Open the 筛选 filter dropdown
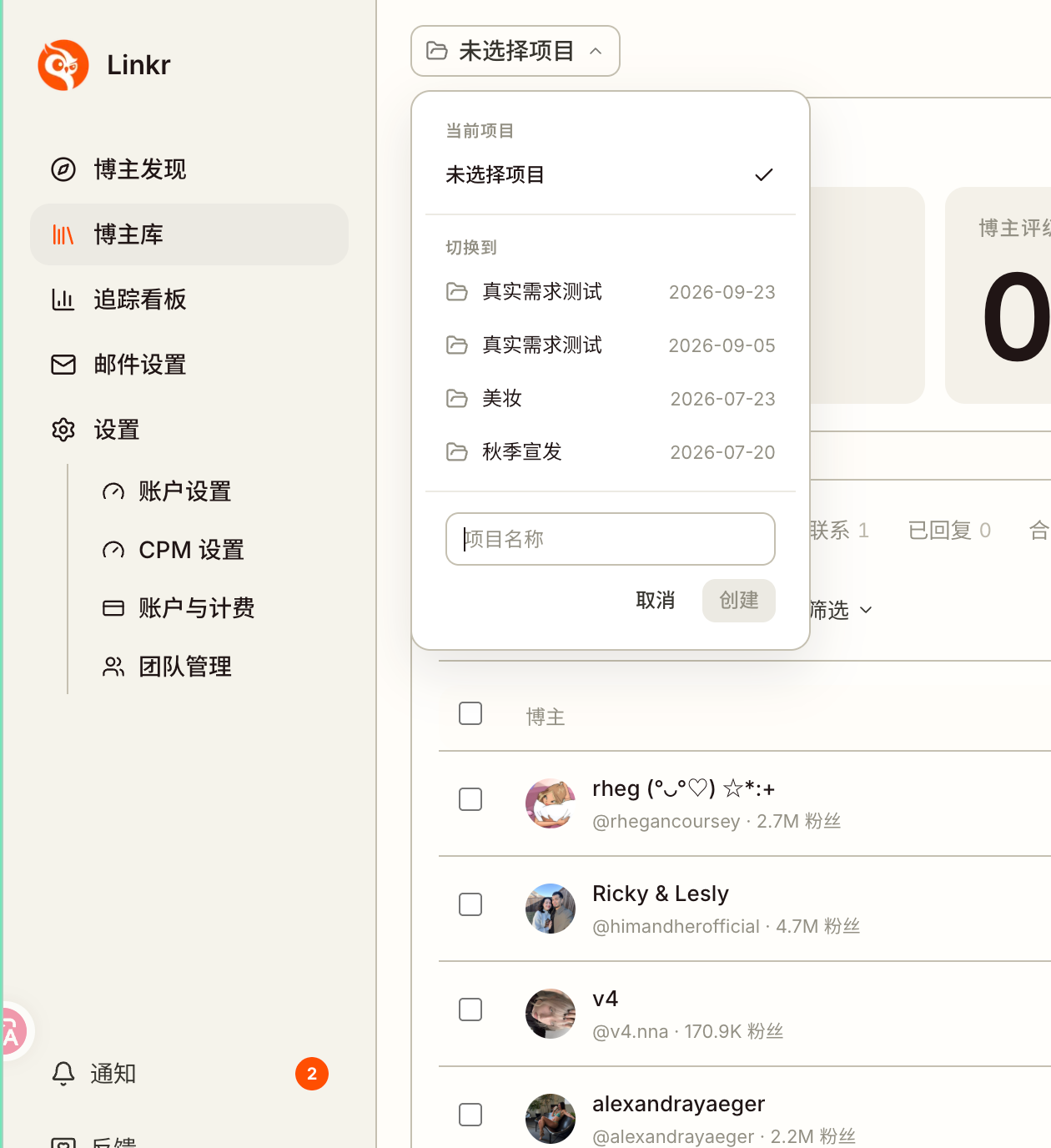 click(x=841, y=610)
